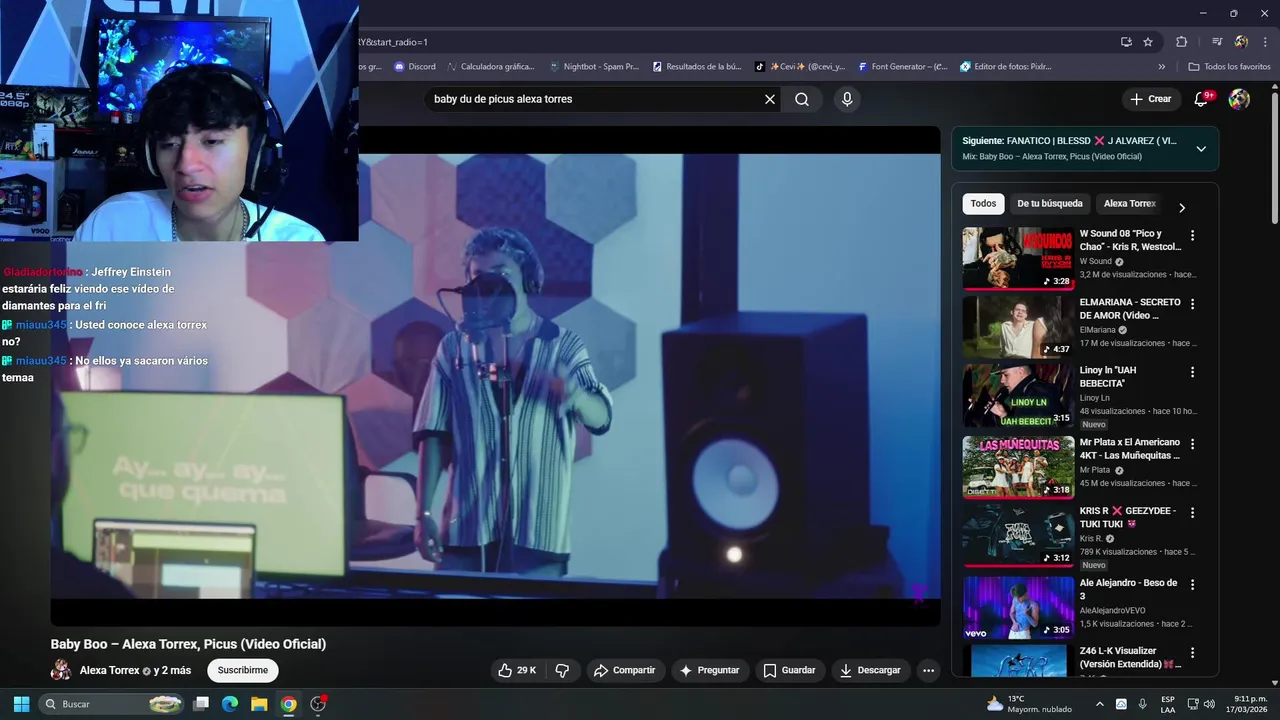Open options menu for KRIS R TUKI TUKI

(1192, 513)
